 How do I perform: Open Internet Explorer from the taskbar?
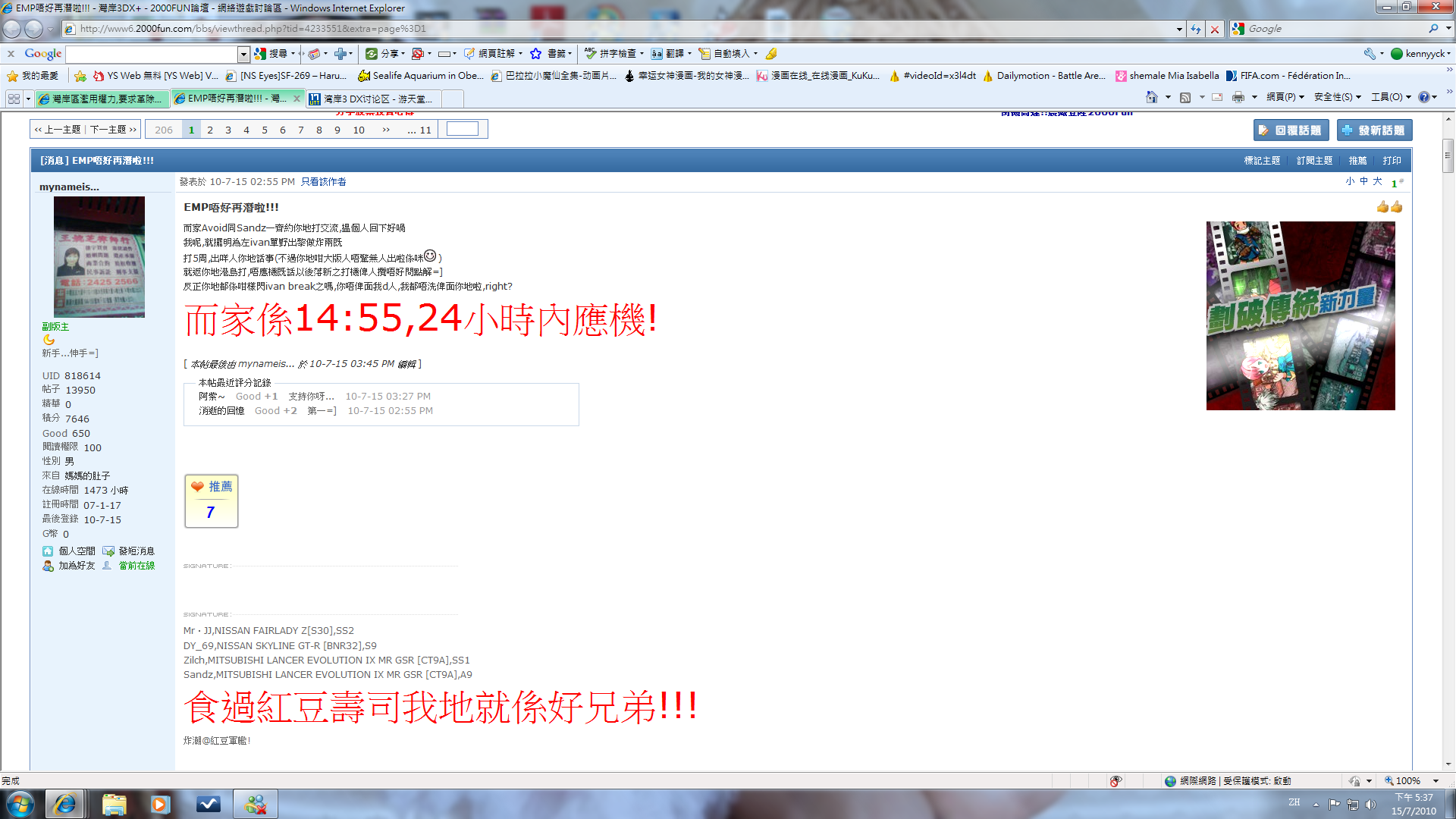(x=64, y=804)
